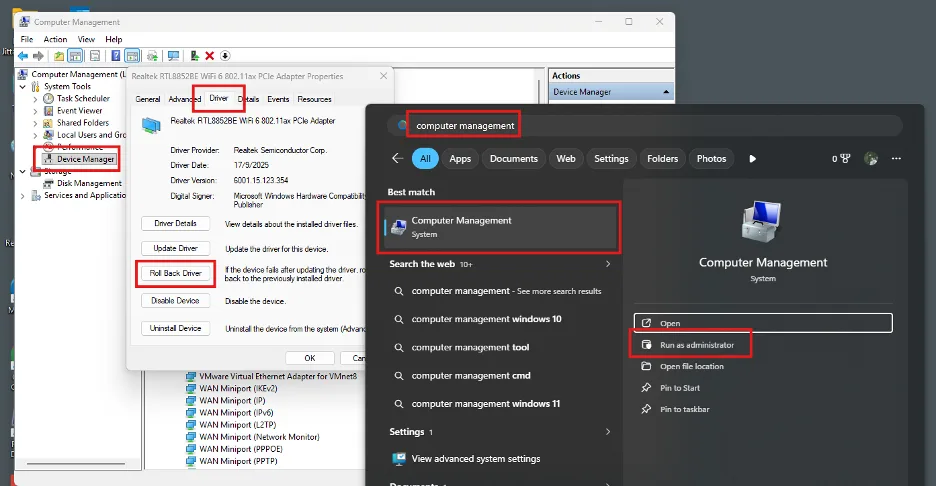Screen dimensions: 936x486
Task: Expand the Event Viewer node
Action: point(35,111)
